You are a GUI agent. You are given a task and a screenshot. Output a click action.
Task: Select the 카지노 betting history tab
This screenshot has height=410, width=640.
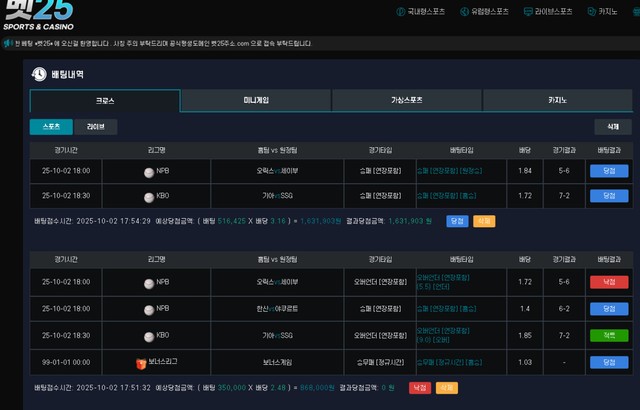(557, 101)
